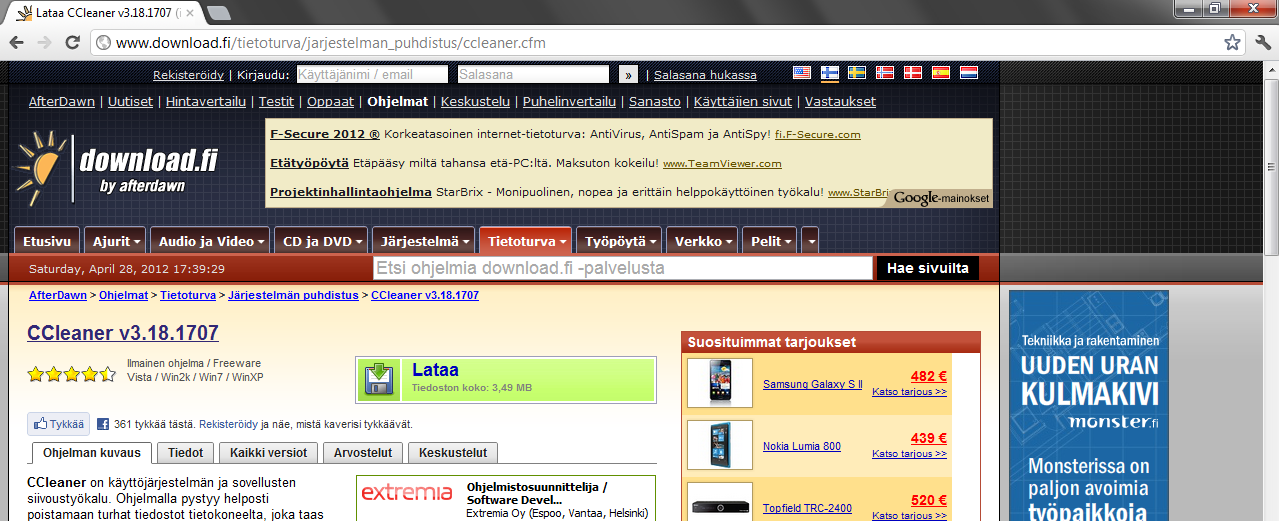The width and height of the screenshot is (1279, 521).
Task: Open the Keskustelu top menu link
Action: click(475, 101)
